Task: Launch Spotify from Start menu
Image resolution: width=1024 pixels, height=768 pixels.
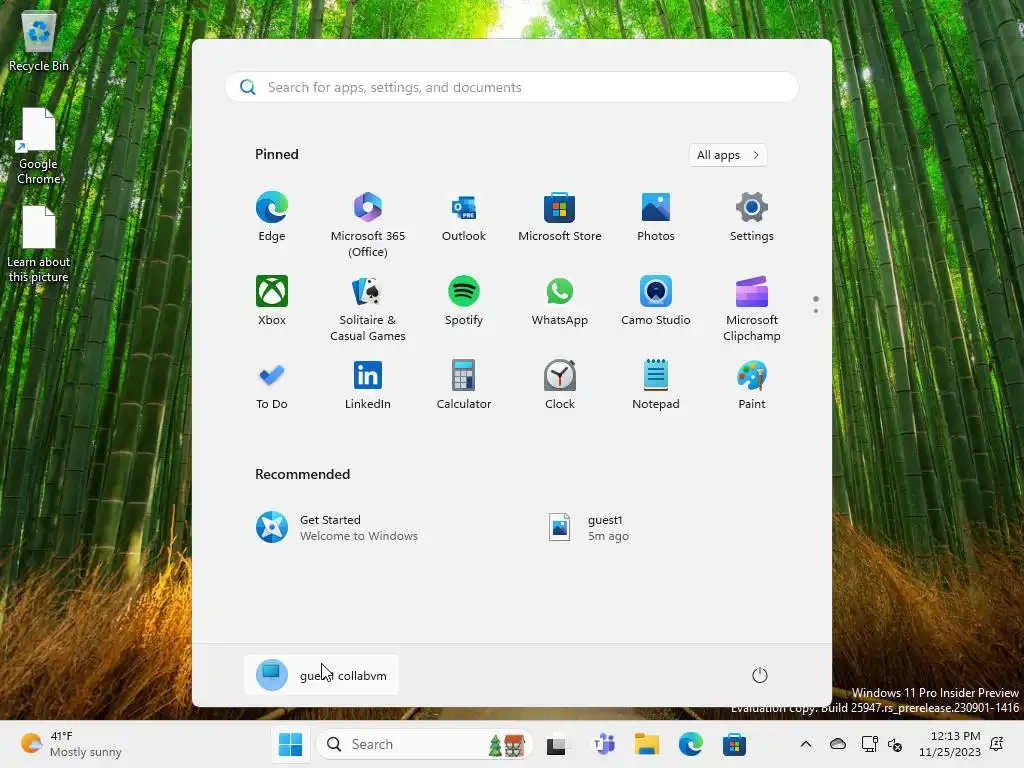Action: coord(464,301)
